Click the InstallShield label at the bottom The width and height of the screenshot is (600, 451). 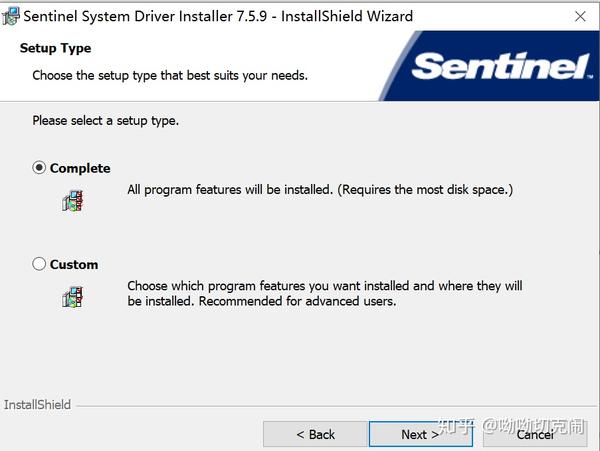37,405
